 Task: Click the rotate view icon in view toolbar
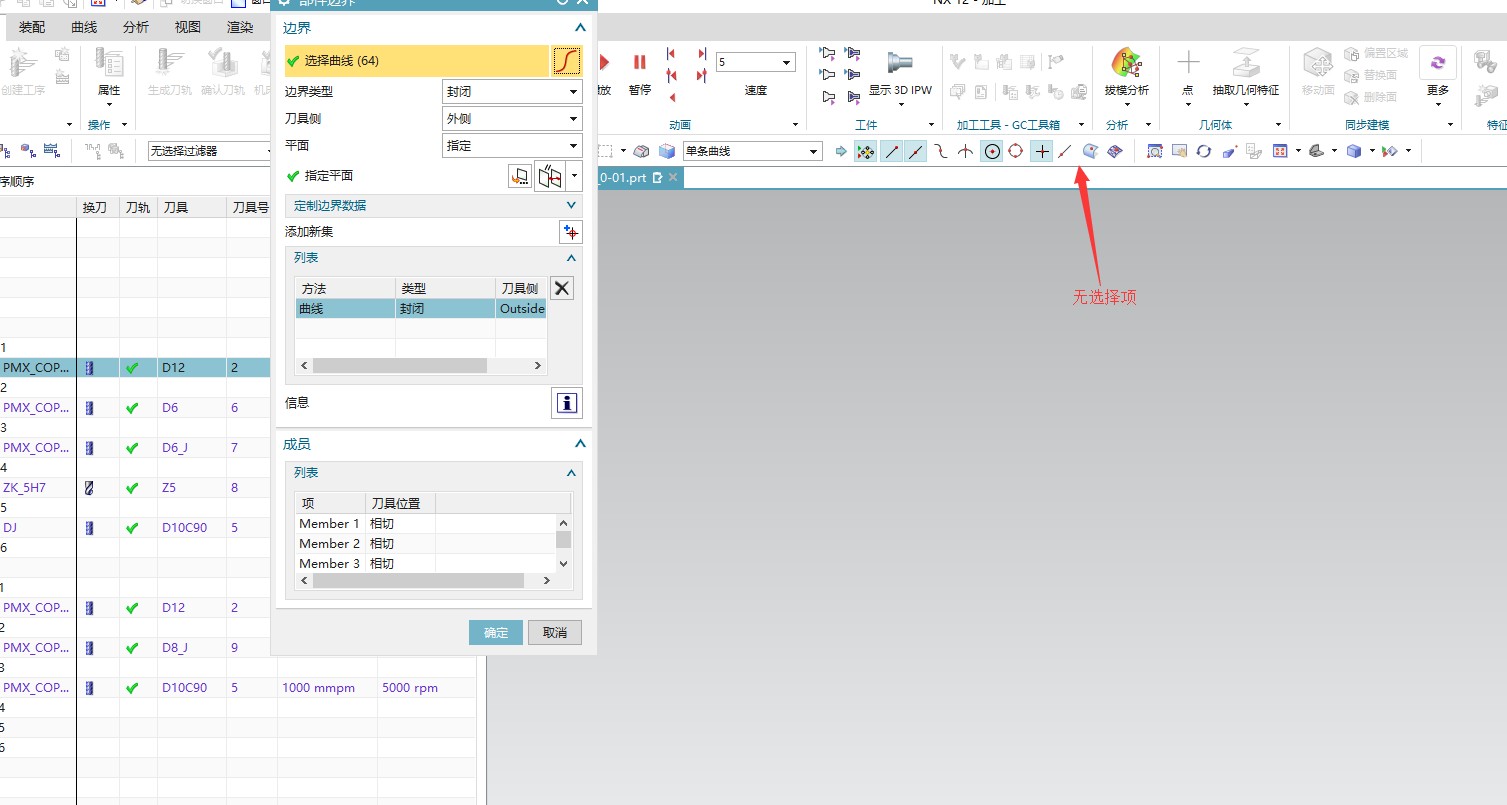pos(1204,151)
